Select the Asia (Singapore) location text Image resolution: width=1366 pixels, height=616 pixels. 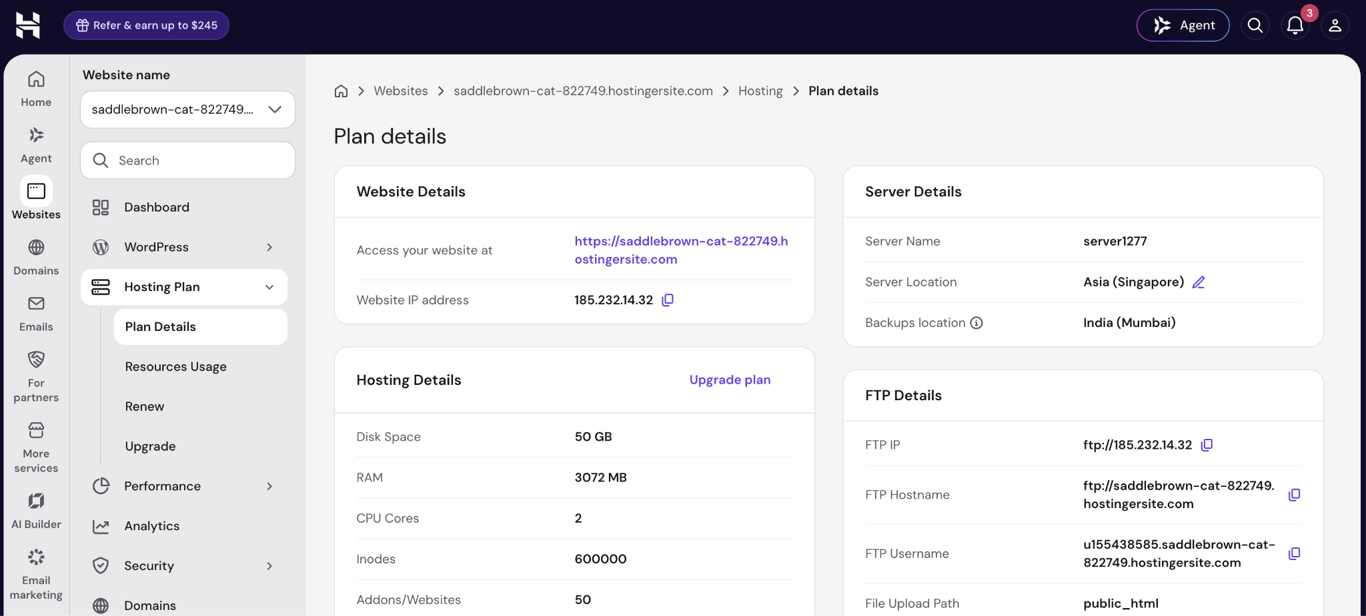(x=1134, y=282)
